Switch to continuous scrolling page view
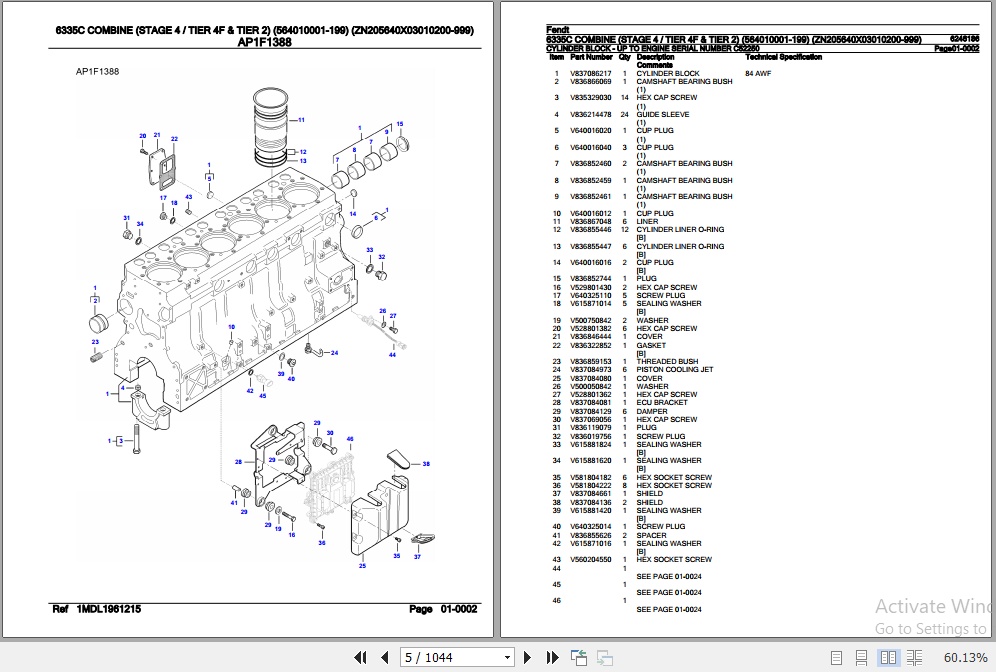996x672 pixels. [x=861, y=658]
